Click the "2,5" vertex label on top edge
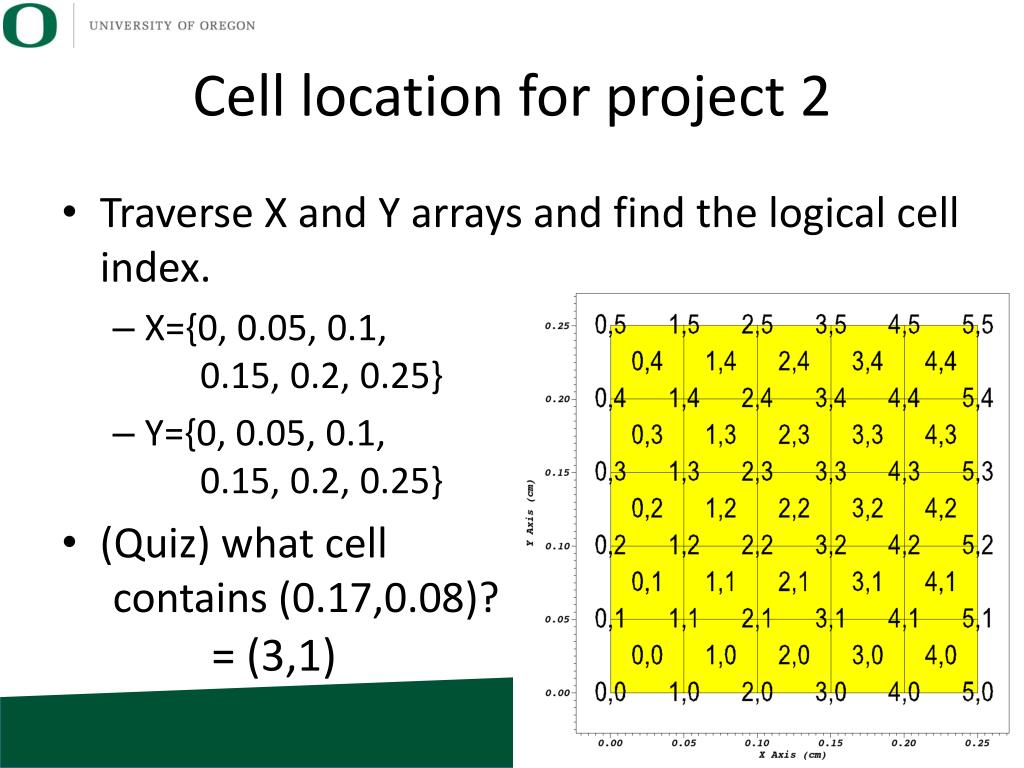This screenshot has height=768, width=1024. 758,325
